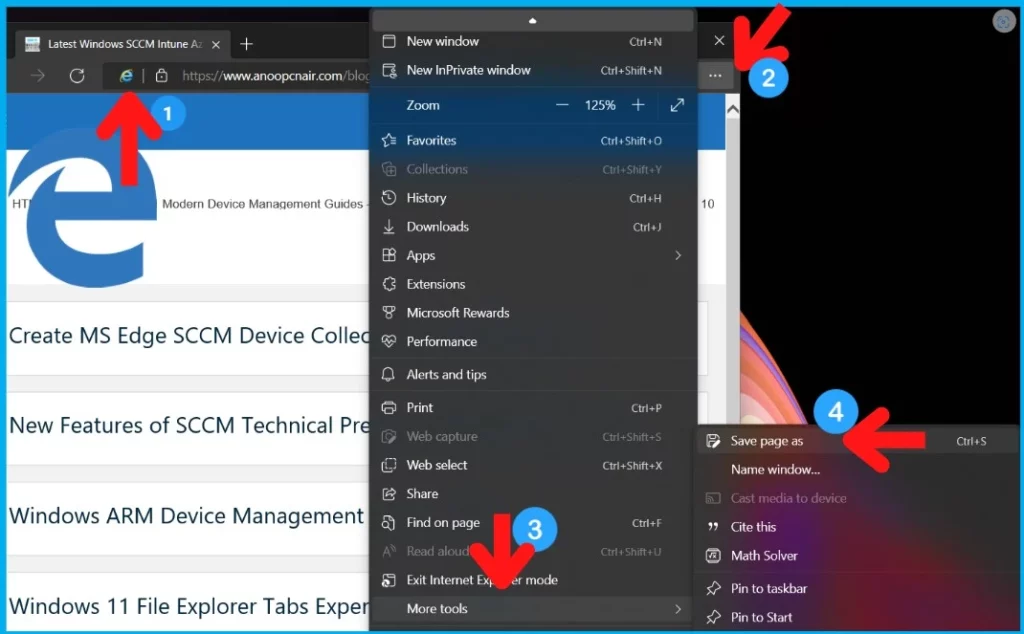The image size is (1024, 634).
Task: Click the New InPrivate window icon
Action: coord(389,71)
